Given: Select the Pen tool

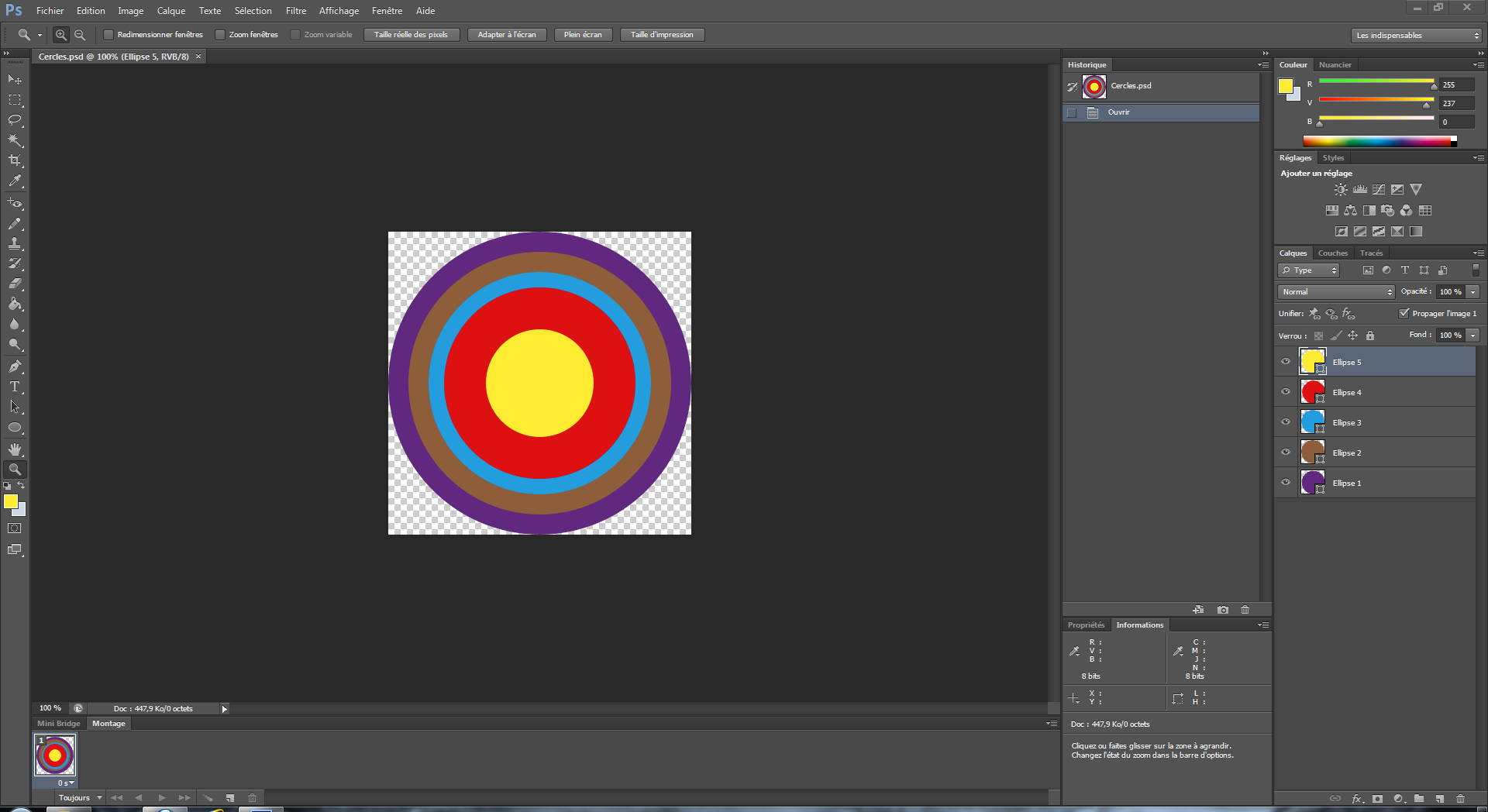Looking at the screenshot, I should coord(15,366).
